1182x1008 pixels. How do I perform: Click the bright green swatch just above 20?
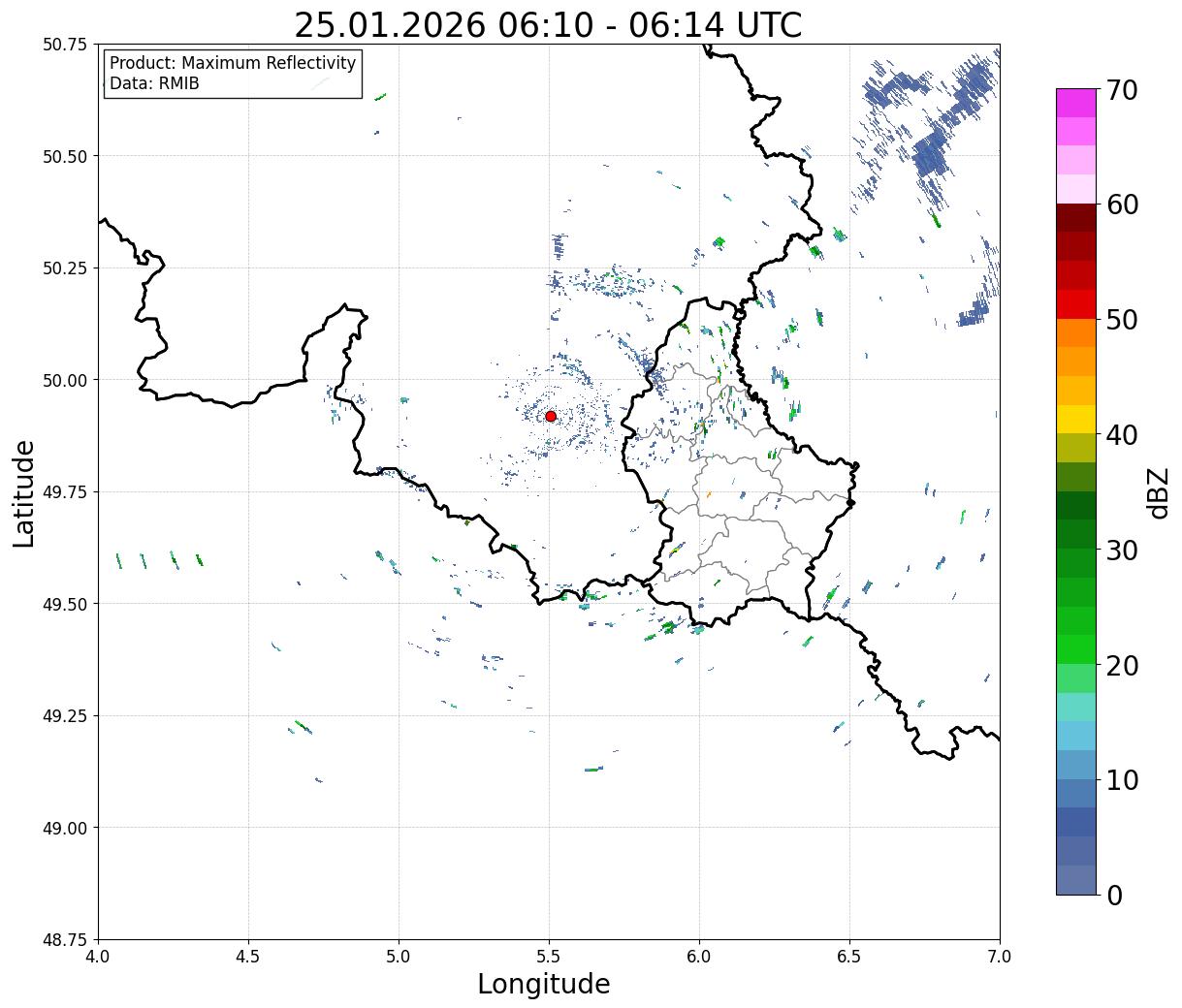1076,648
